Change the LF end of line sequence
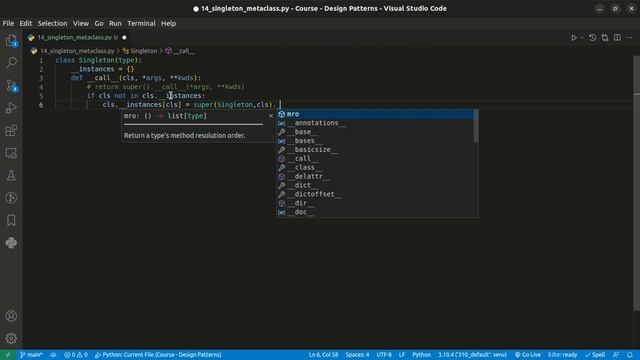Screen dimensions: 640x360 tap(402, 355)
